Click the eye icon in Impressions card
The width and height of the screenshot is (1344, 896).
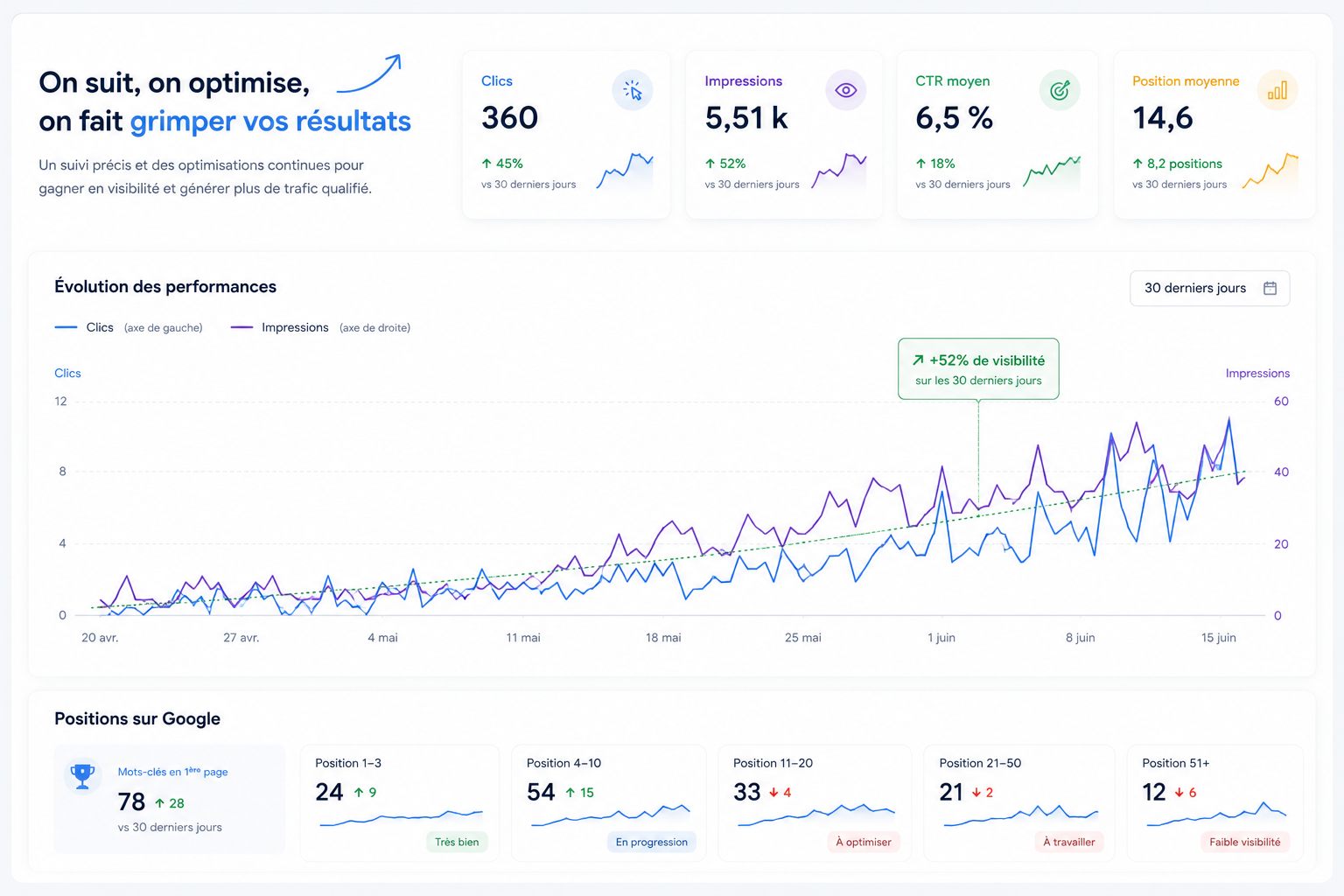coord(845,90)
